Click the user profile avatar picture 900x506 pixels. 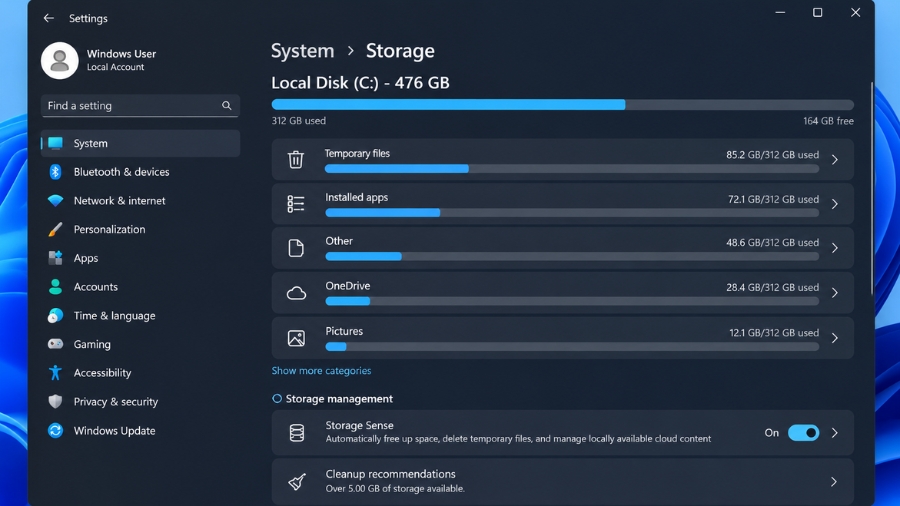click(60, 60)
